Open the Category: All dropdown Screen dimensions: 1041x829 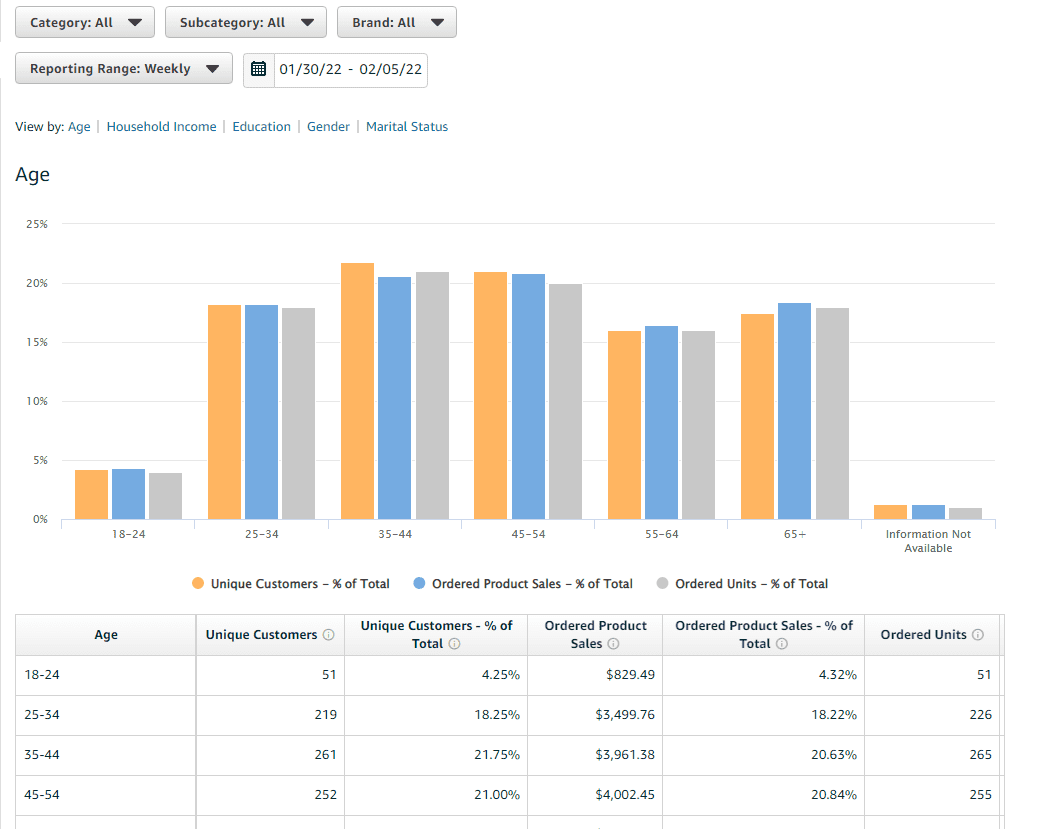84,21
